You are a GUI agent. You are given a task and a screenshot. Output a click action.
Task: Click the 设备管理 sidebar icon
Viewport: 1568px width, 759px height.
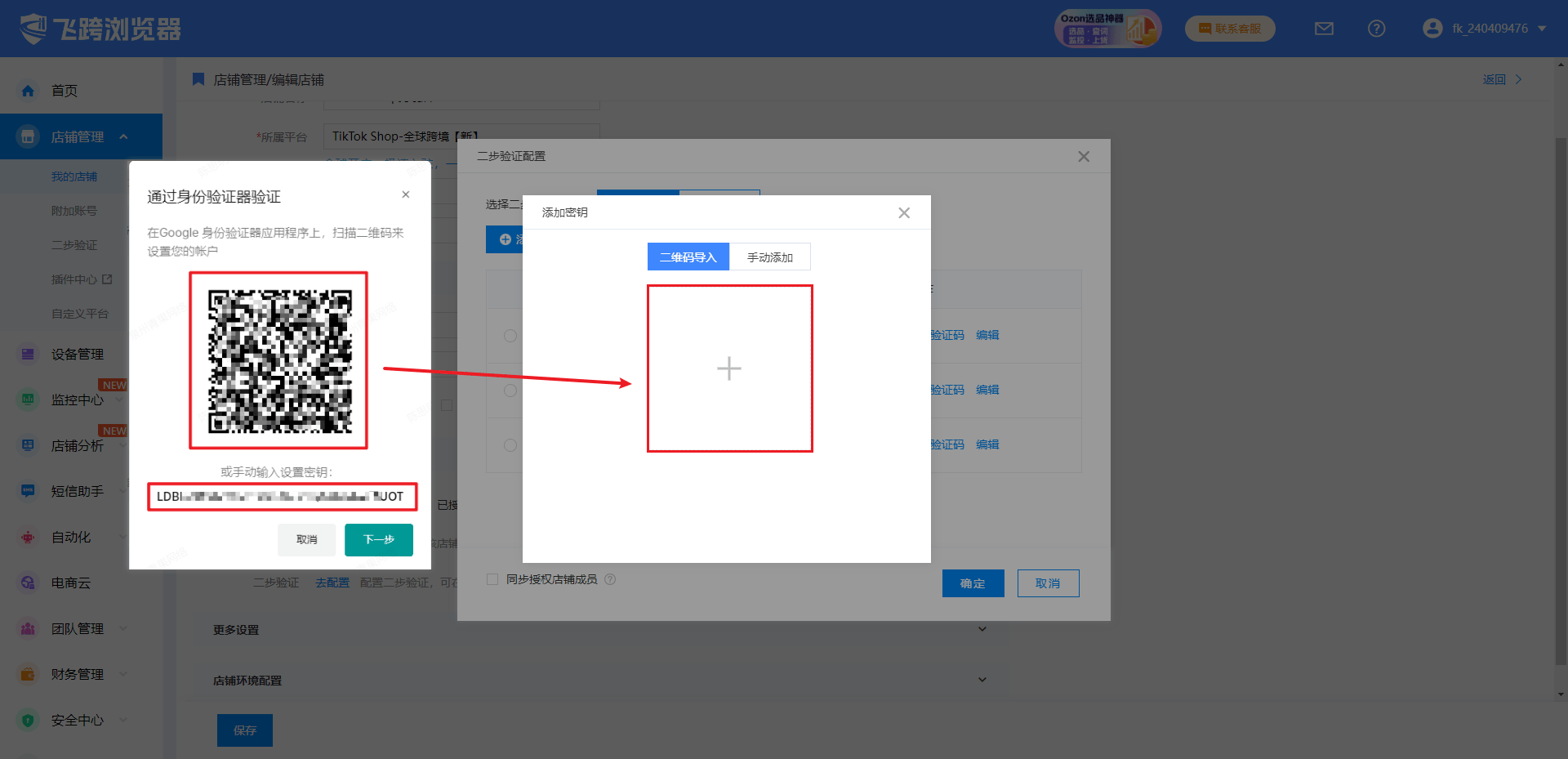(28, 354)
